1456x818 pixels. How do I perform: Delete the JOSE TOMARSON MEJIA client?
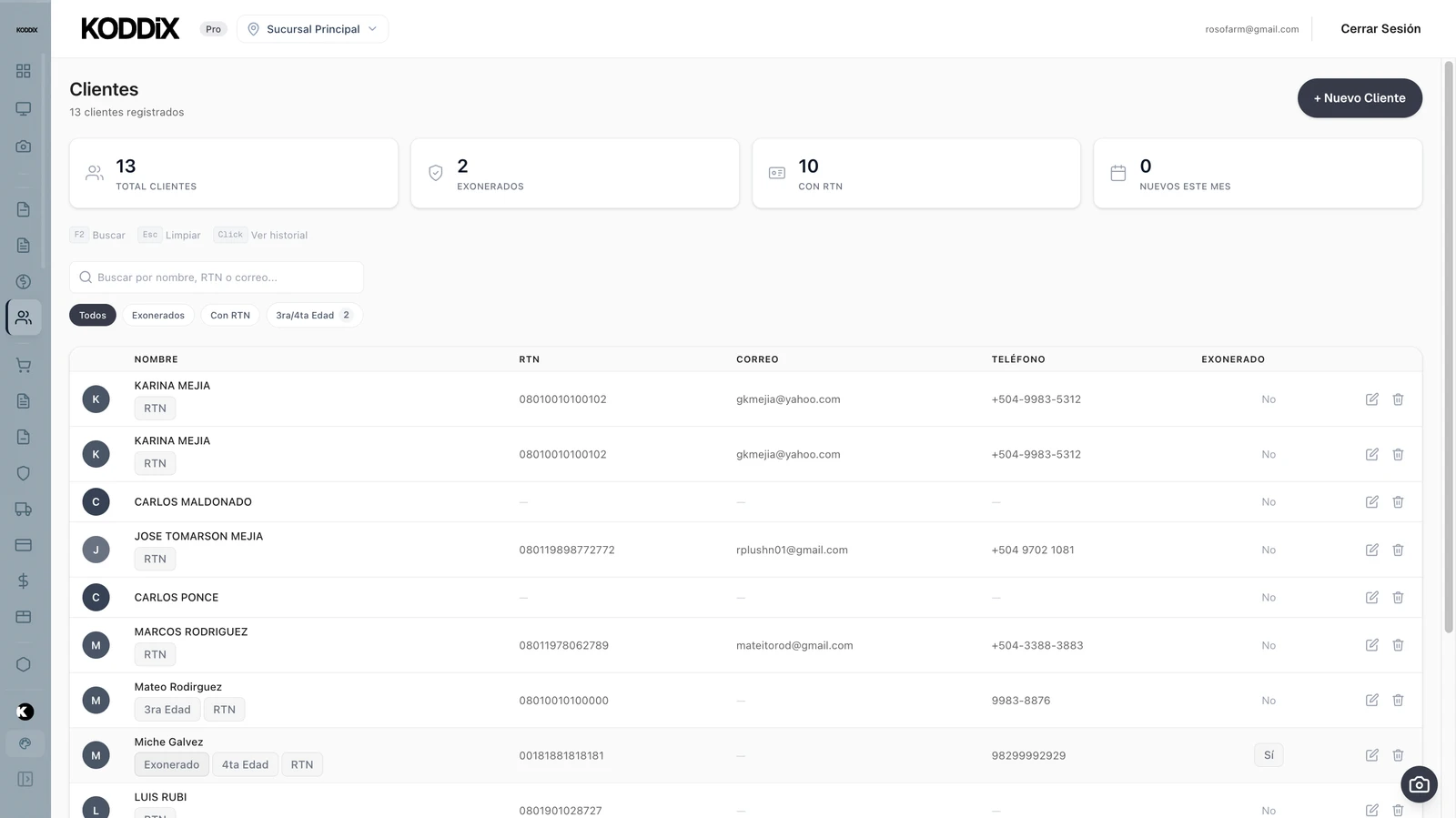pyautogui.click(x=1398, y=550)
